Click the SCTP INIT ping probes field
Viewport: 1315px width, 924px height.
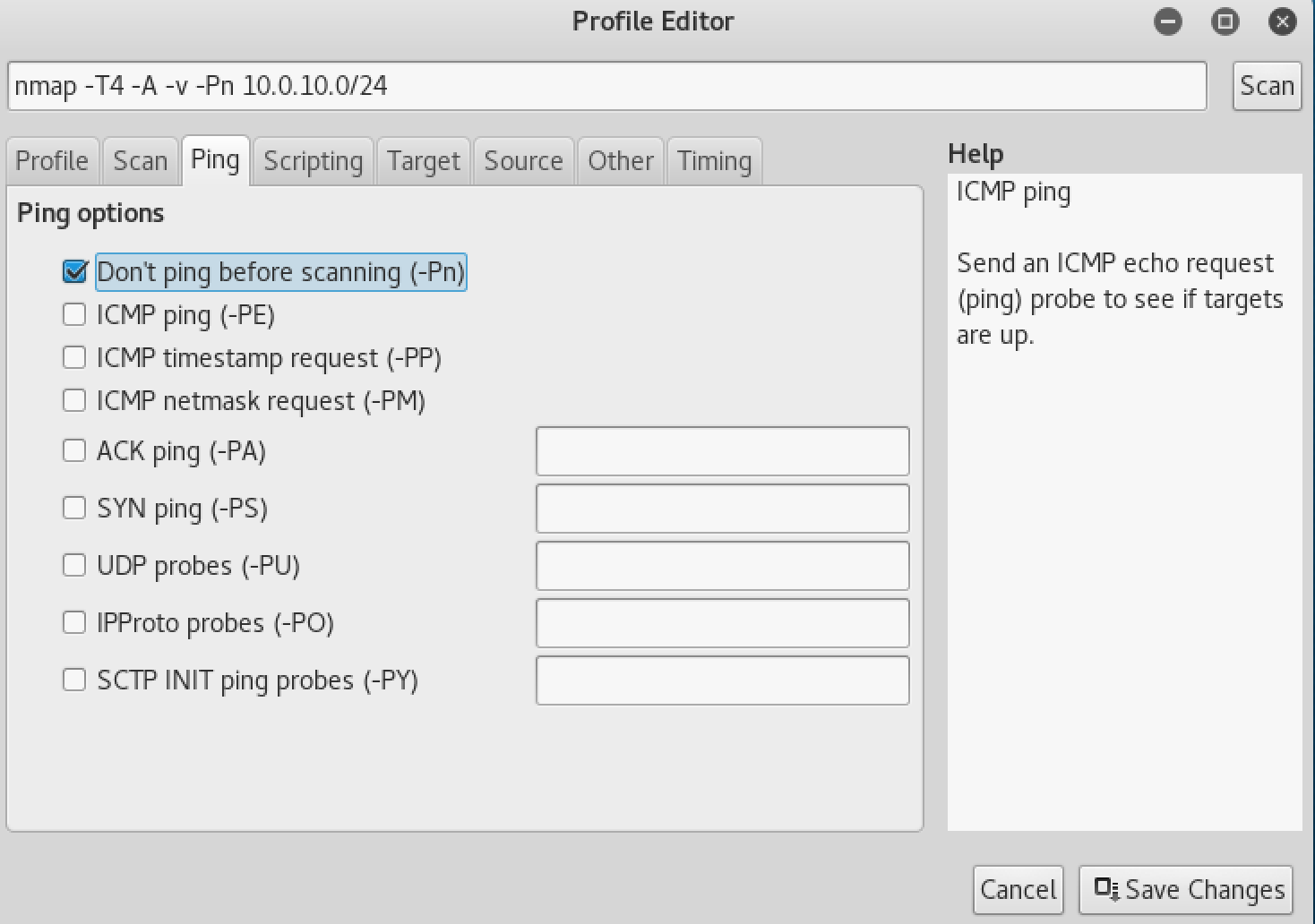tap(722, 680)
